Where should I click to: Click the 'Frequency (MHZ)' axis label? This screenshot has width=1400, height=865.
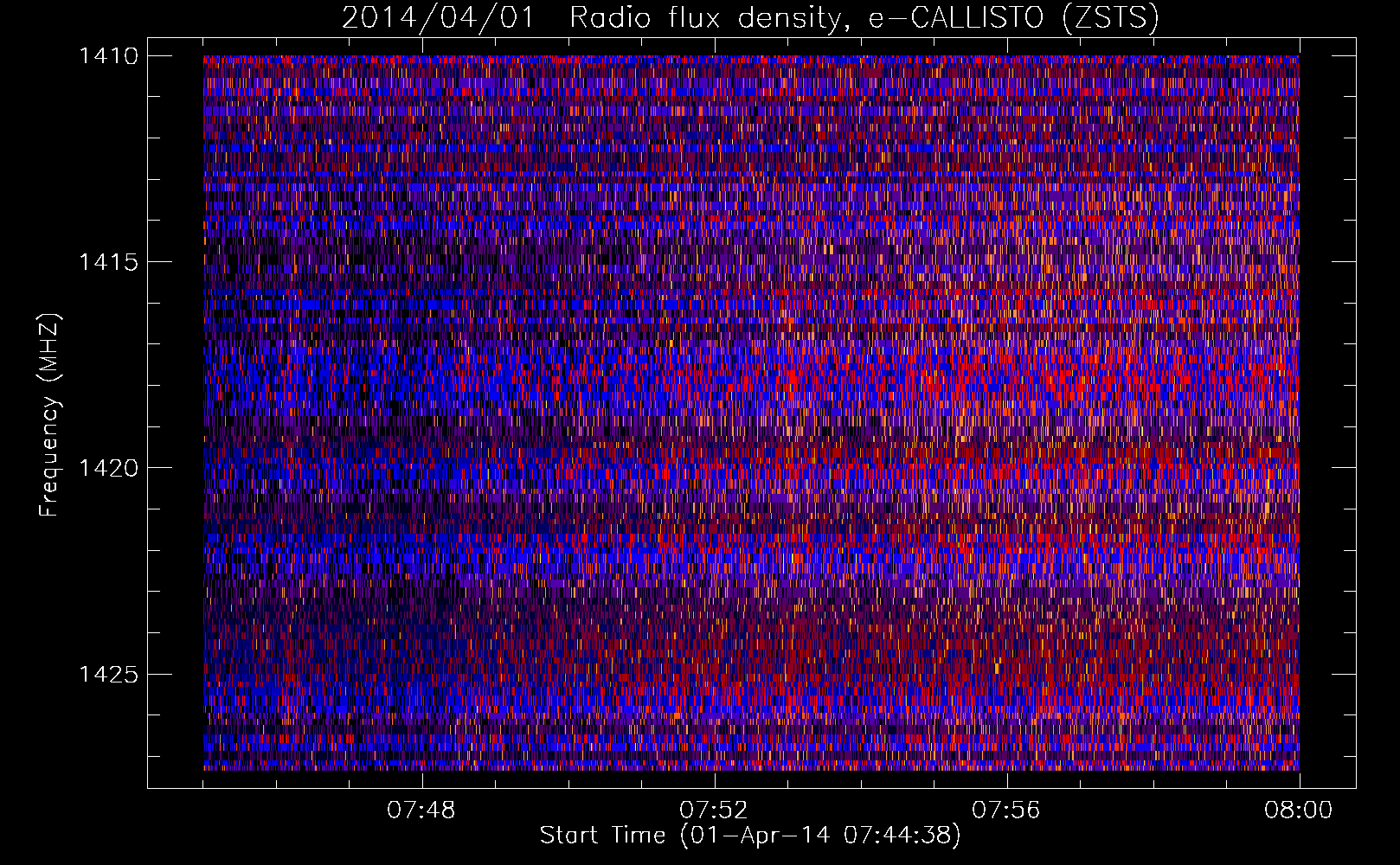pos(49,415)
